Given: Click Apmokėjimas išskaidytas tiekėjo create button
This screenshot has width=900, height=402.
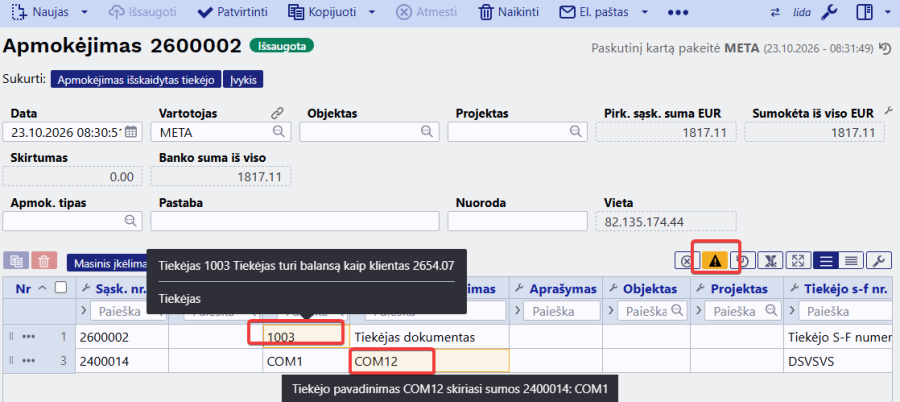Looking at the screenshot, I should [136, 80].
